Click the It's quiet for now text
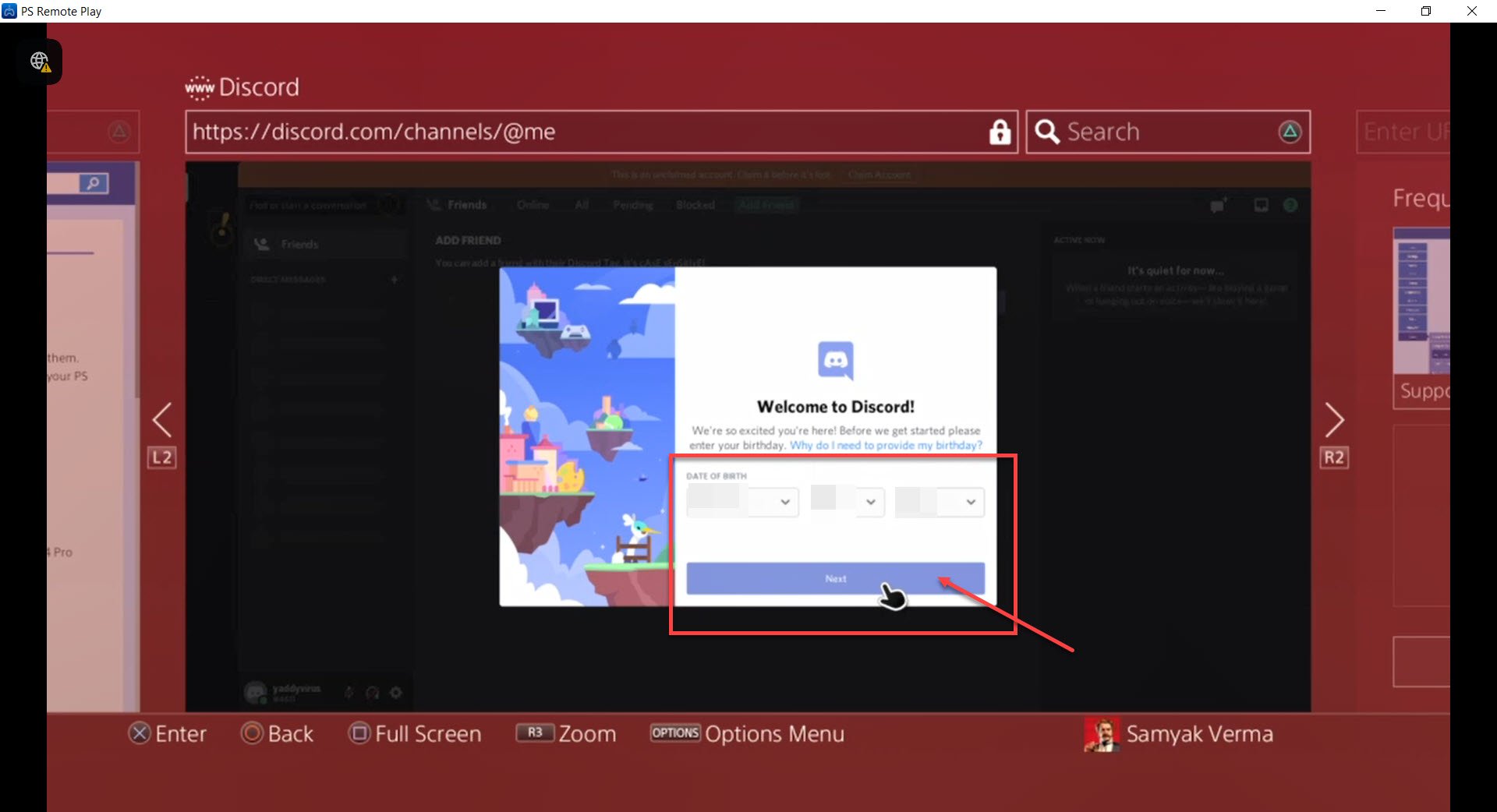This screenshot has width=1497, height=812. pos(1175,271)
